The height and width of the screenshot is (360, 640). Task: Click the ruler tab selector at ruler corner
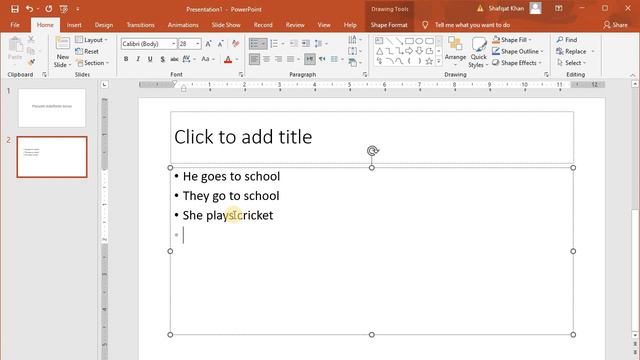pyautogui.click(x=104, y=84)
